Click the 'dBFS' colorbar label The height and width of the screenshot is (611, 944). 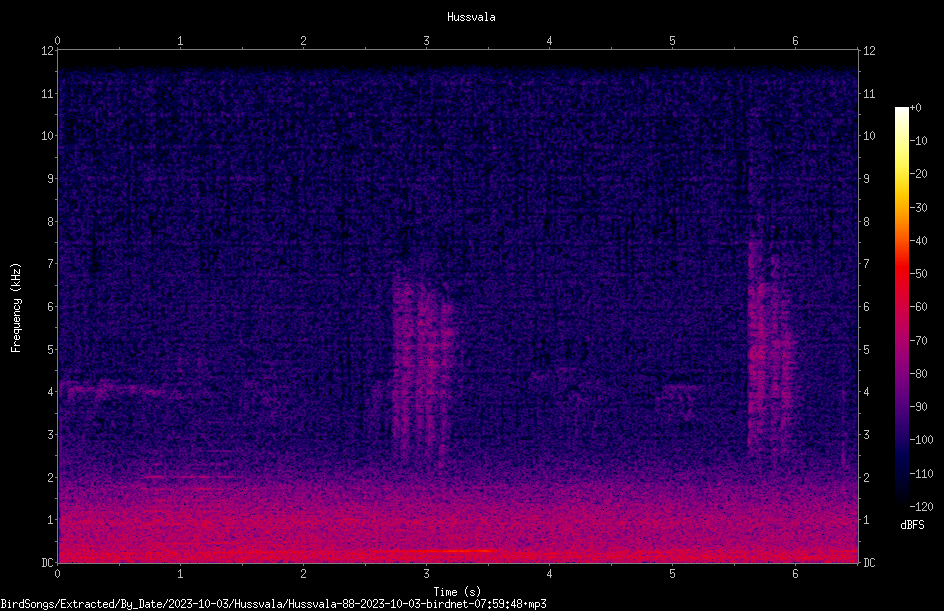click(912, 525)
